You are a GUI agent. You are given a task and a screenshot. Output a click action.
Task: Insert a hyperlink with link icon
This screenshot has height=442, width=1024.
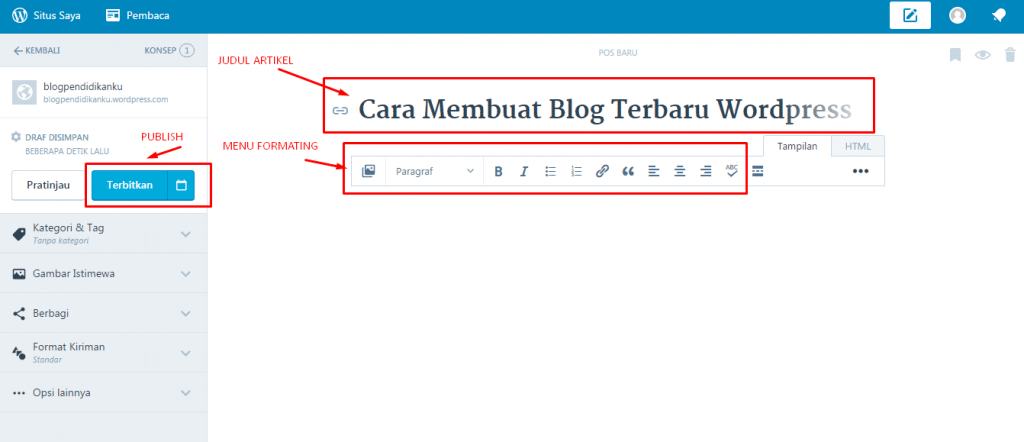[x=602, y=171]
